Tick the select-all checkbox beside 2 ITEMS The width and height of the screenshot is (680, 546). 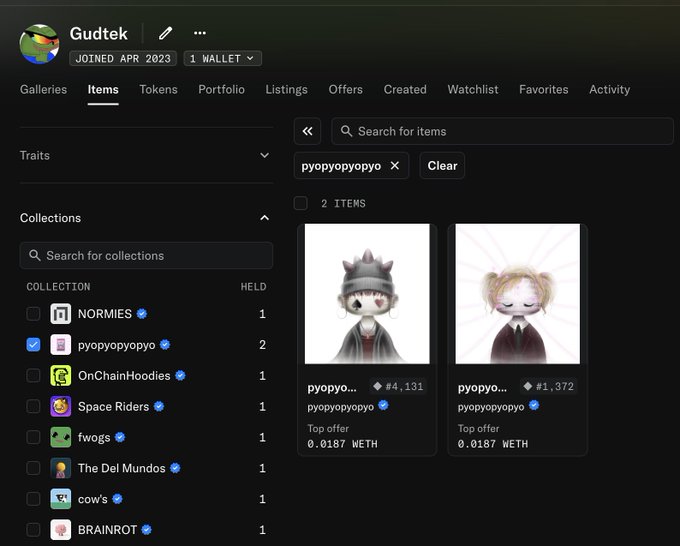(301, 203)
